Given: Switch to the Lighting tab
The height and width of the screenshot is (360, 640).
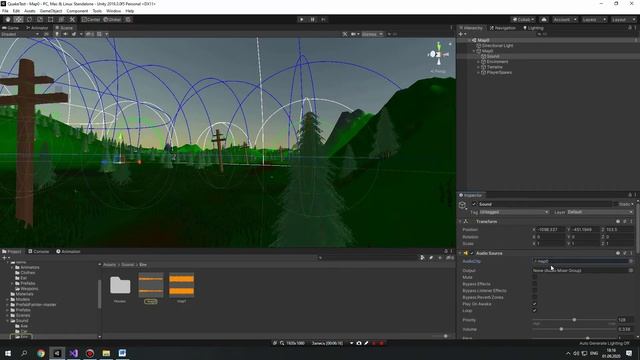Looking at the screenshot, I should [x=533, y=28].
